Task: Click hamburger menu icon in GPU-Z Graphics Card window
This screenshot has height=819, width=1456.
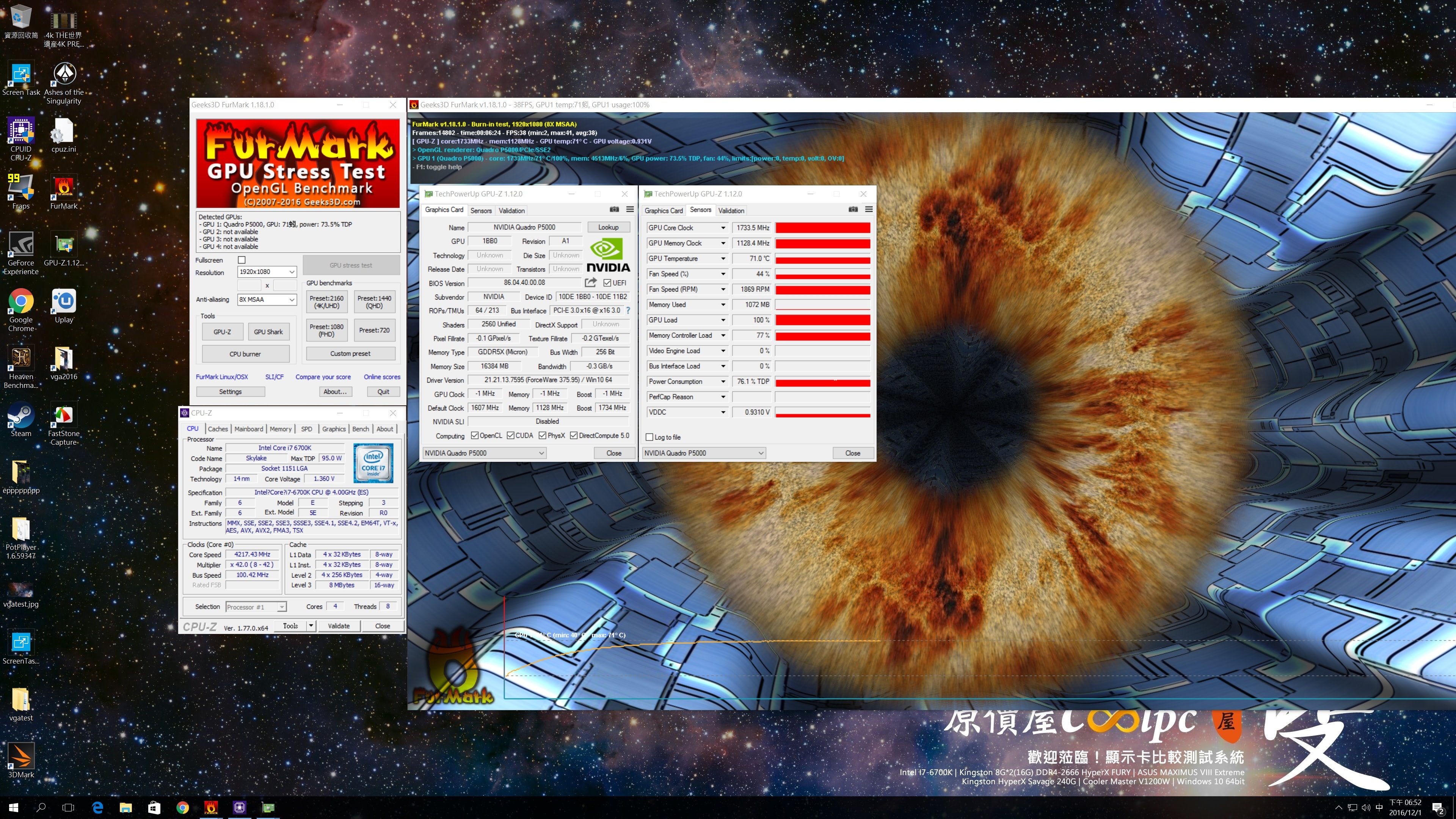Action: tap(630, 210)
